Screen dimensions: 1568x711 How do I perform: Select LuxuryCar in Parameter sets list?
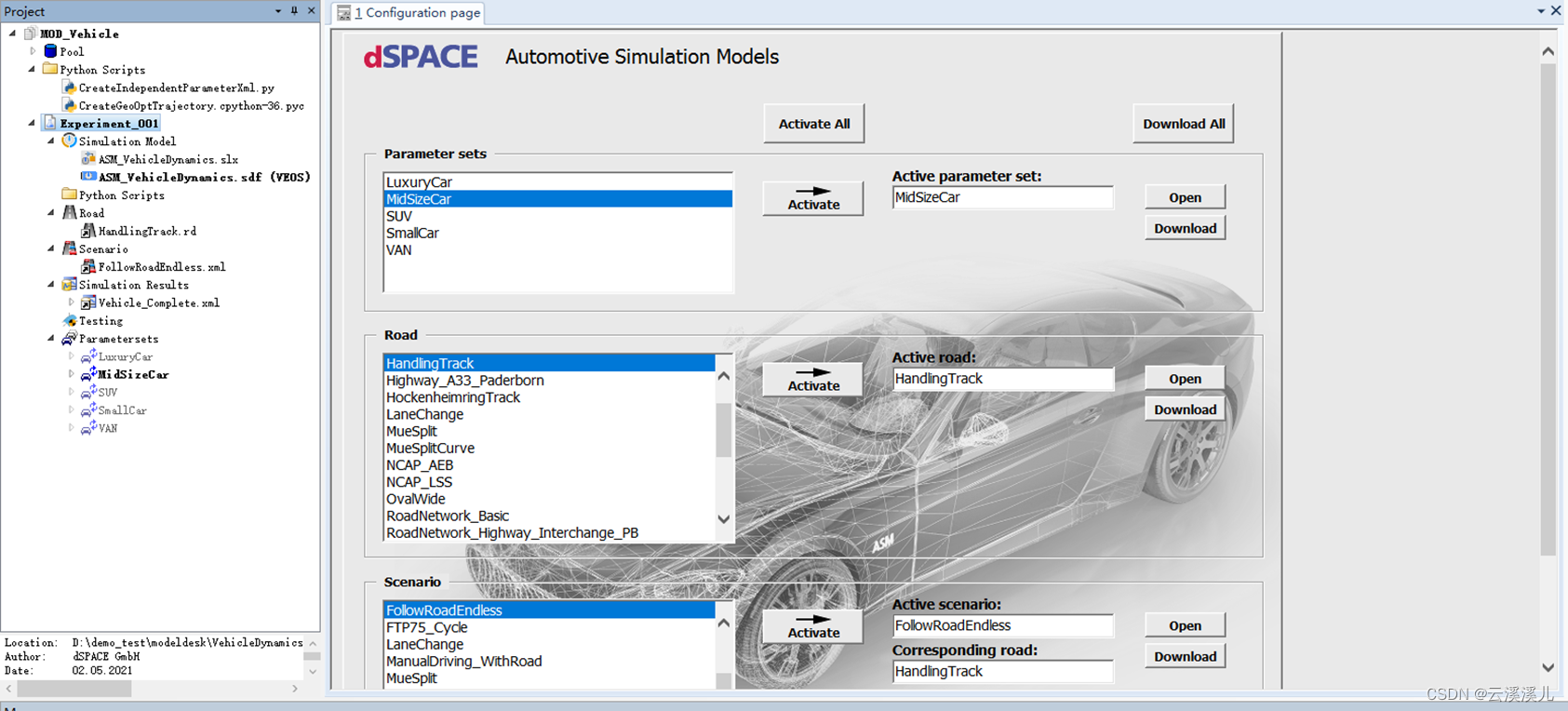(558, 182)
